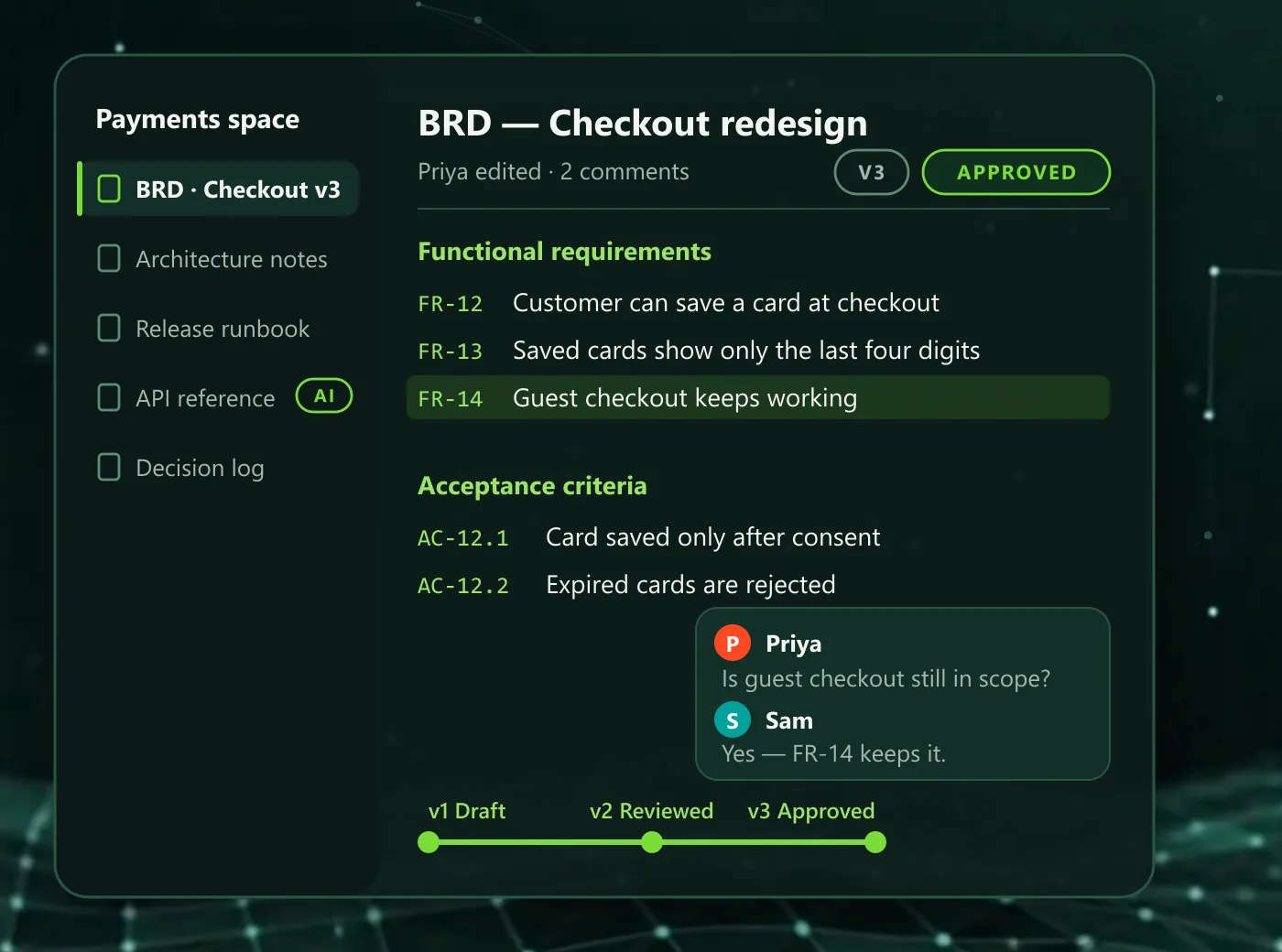
Task: Select highlighted row FR-14 Guest checkout keeps working
Action: coord(758,398)
